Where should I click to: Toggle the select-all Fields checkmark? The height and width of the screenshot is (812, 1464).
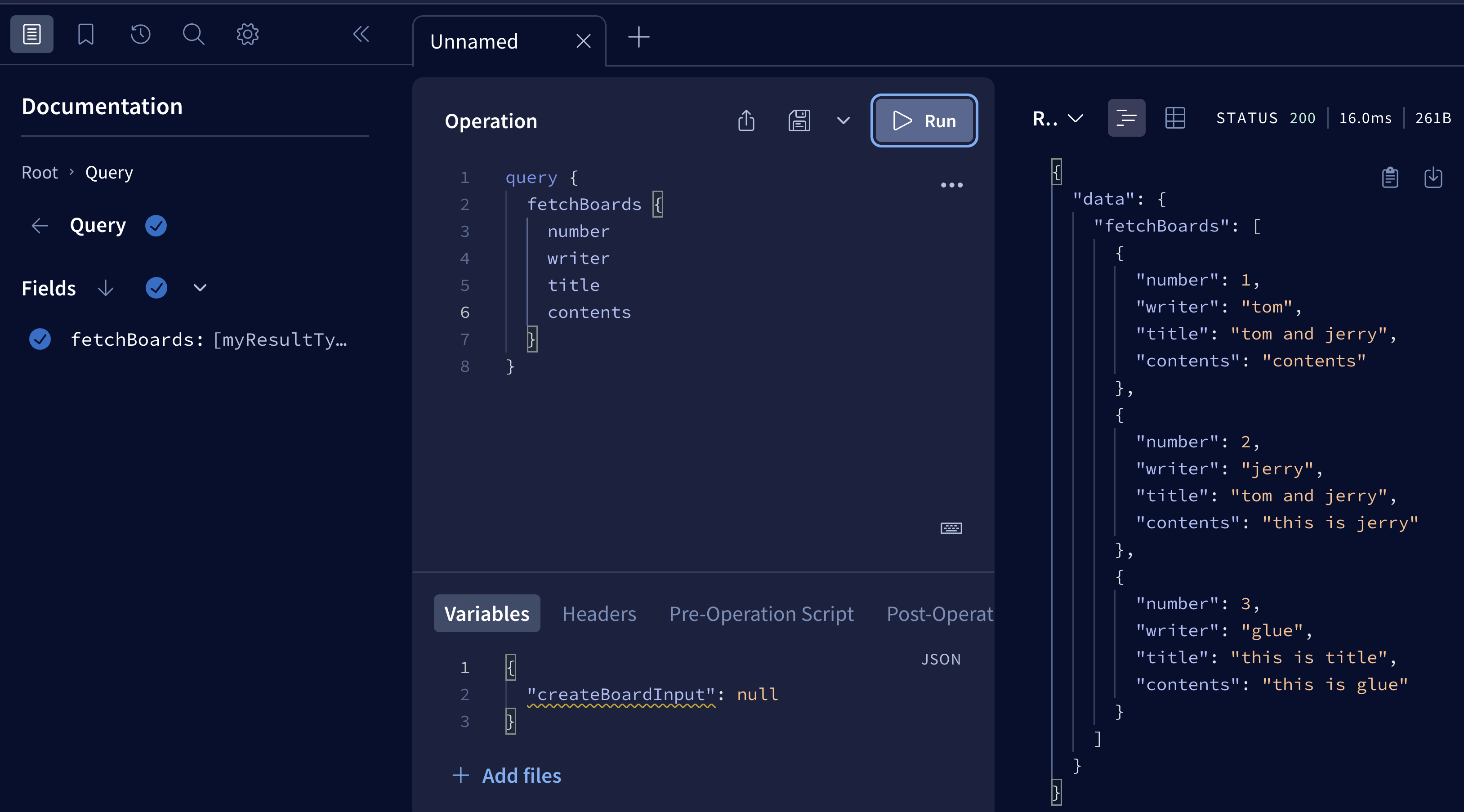point(156,287)
